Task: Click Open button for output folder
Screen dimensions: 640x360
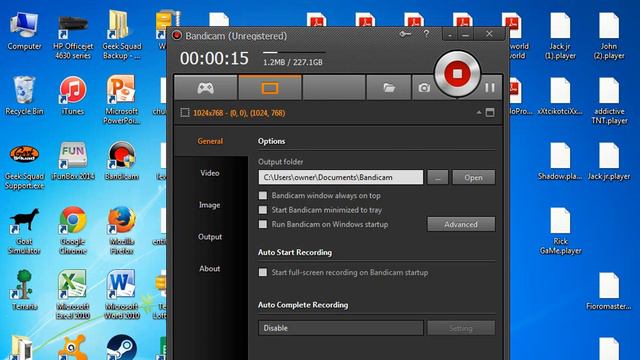Action: [473, 178]
